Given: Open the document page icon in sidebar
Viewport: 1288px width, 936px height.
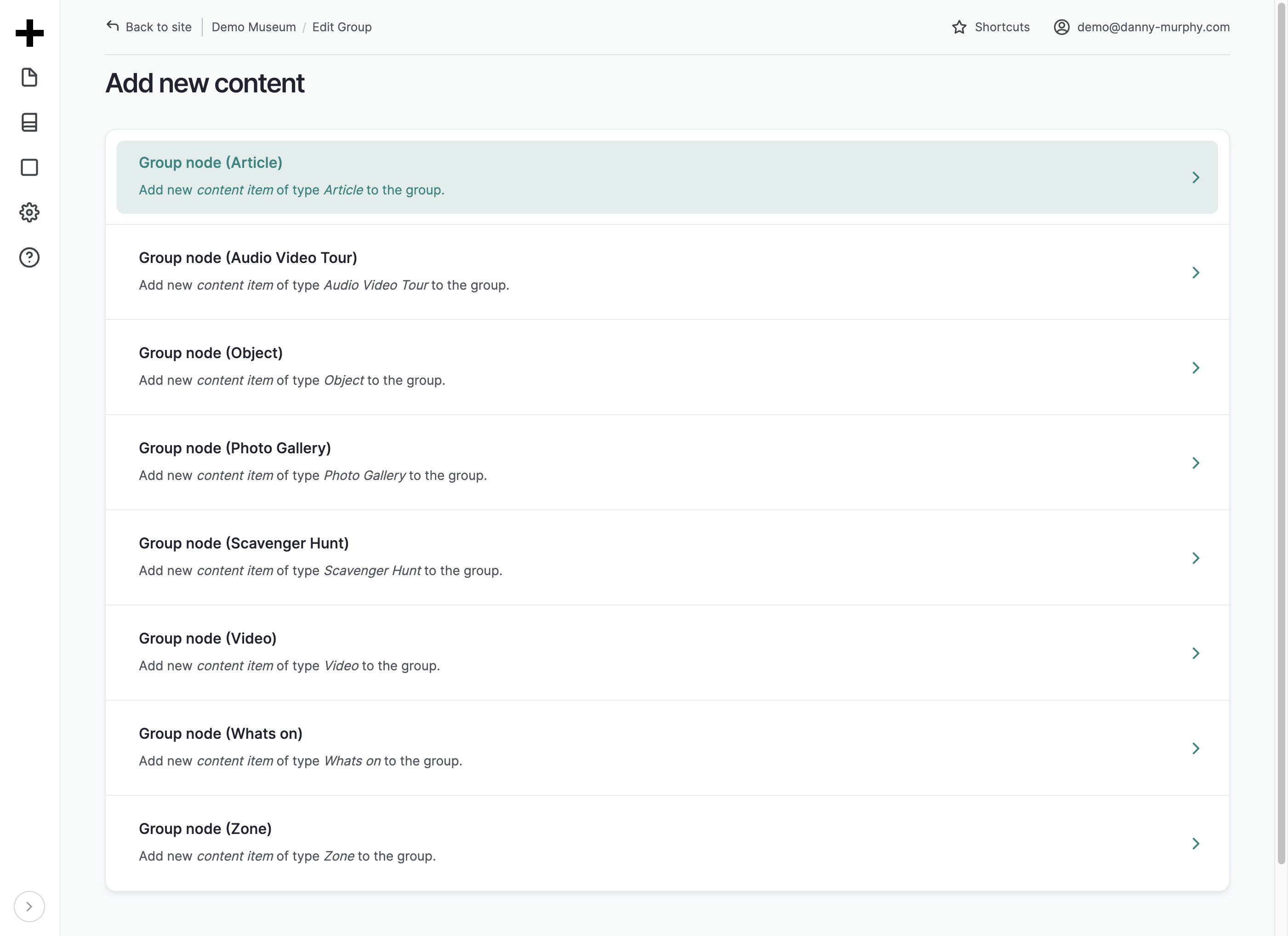Looking at the screenshot, I should click(x=29, y=77).
